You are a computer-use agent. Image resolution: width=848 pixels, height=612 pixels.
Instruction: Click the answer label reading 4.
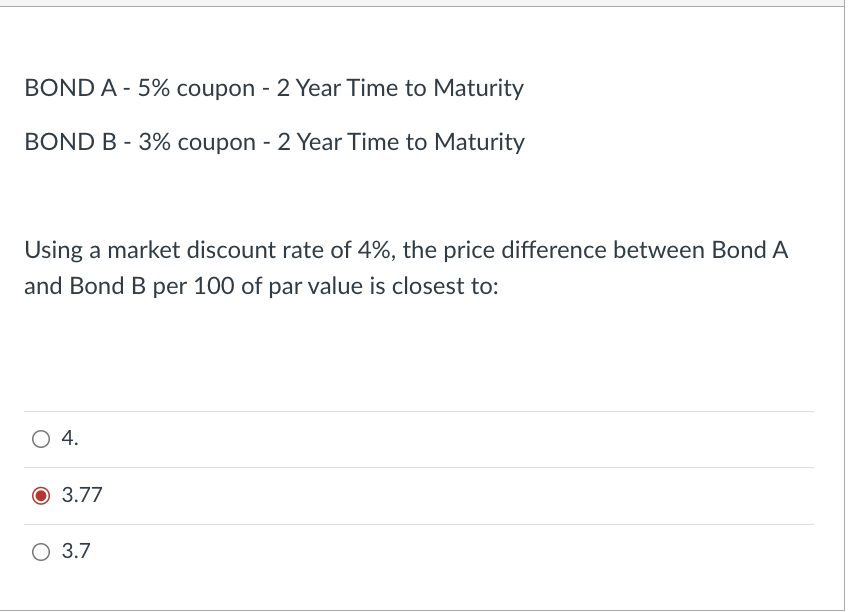tap(69, 437)
